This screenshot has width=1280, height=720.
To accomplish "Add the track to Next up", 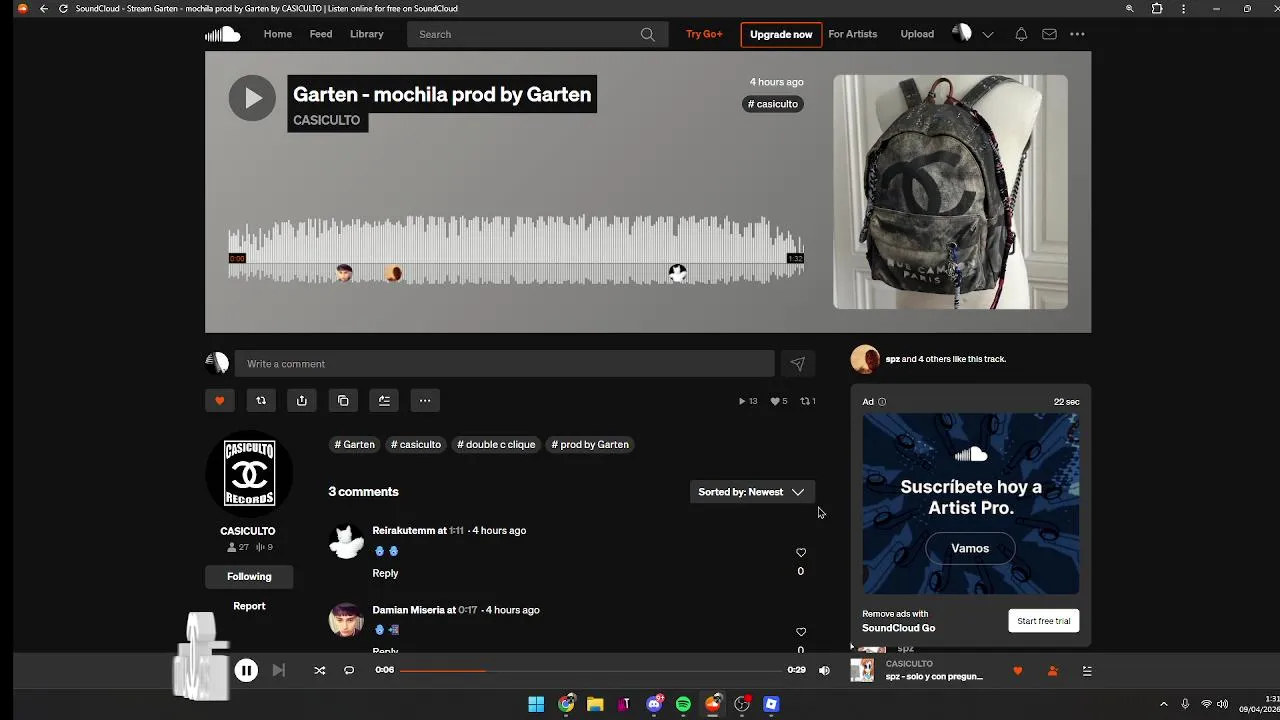I will click(384, 401).
